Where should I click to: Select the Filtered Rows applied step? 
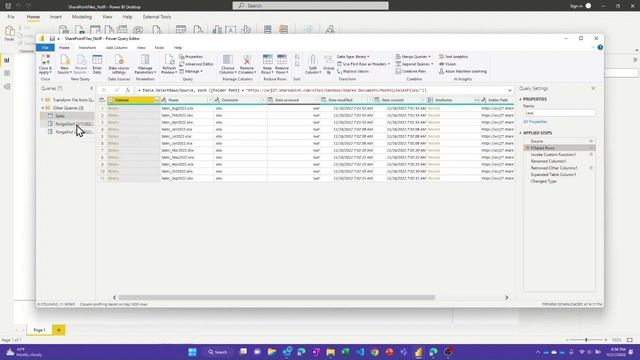[x=559, y=148]
